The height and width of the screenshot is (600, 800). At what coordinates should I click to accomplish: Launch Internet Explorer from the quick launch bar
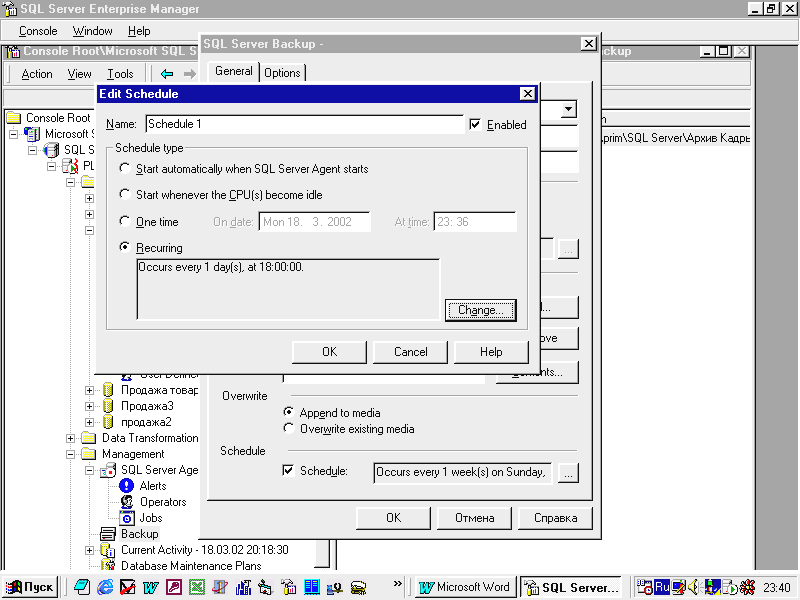[105, 587]
